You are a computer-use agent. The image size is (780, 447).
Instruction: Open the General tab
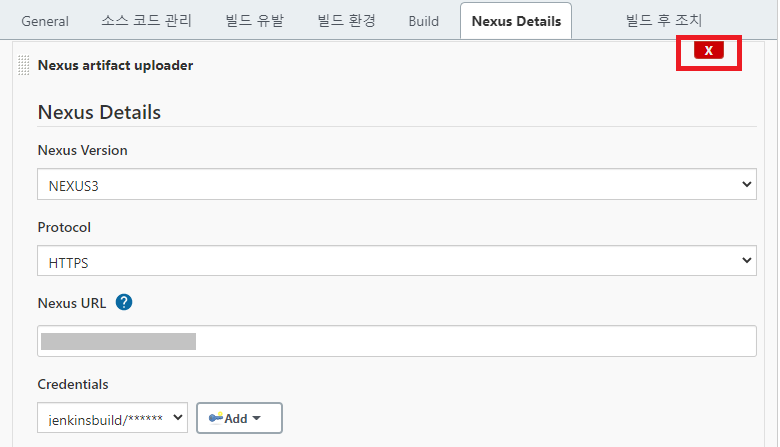pyautogui.click(x=45, y=21)
